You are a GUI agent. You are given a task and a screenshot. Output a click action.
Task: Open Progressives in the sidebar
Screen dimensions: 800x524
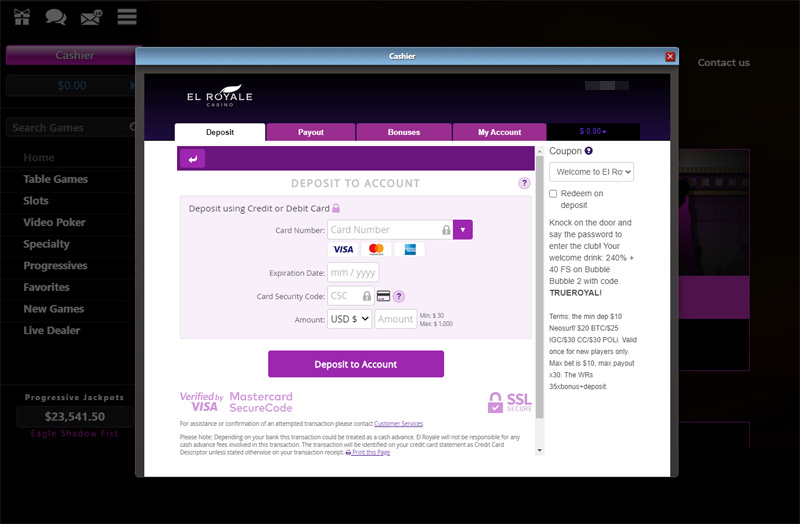55,265
